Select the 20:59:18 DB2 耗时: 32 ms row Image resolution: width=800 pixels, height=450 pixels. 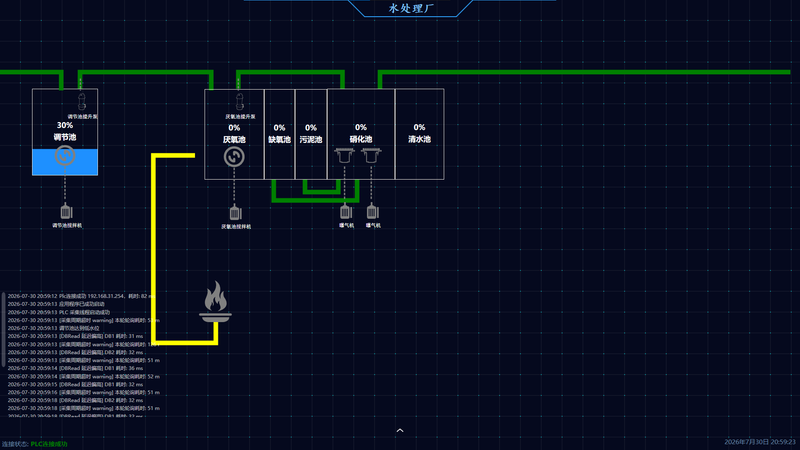pos(75,401)
